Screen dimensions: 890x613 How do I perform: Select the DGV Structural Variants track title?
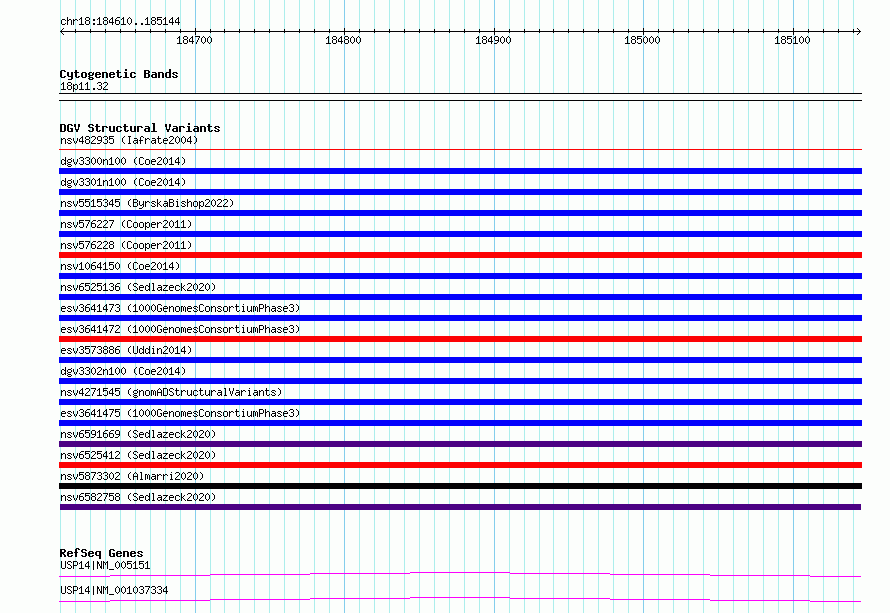[140, 128]
